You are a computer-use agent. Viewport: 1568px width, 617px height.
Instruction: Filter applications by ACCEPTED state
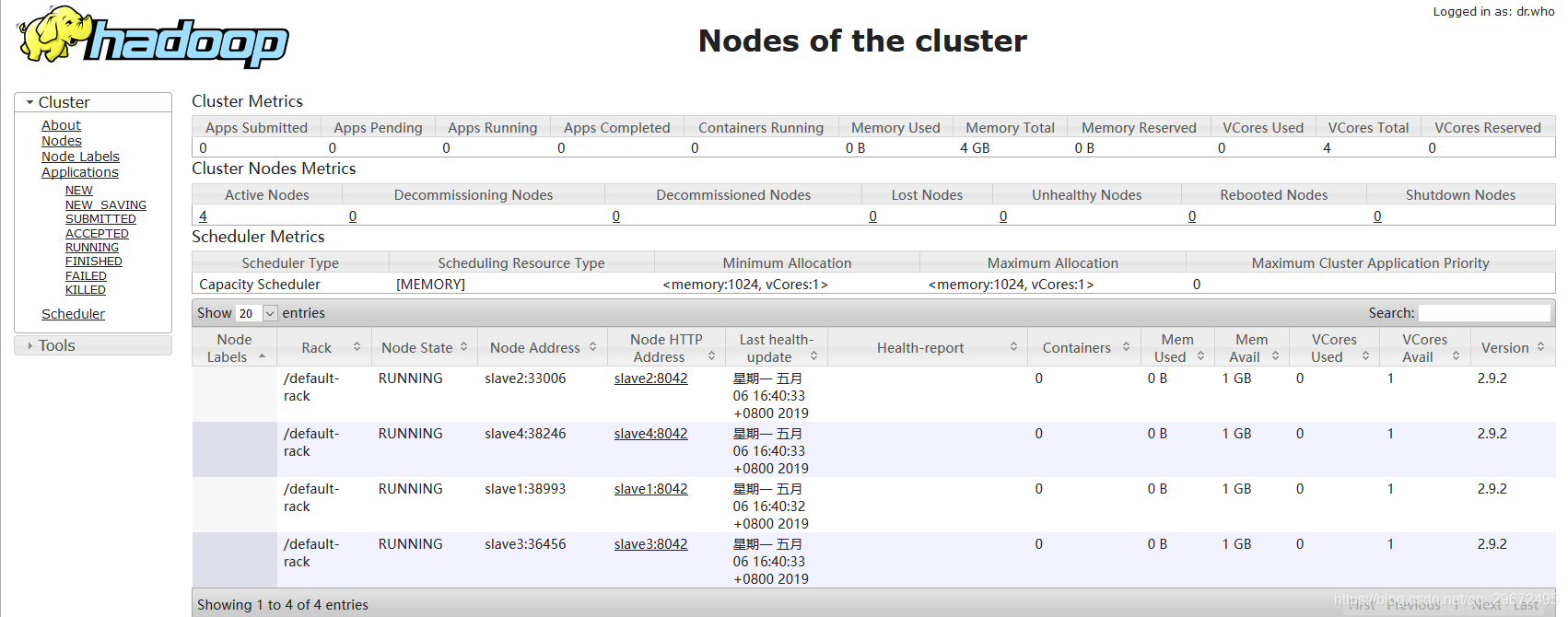(97, 234)
